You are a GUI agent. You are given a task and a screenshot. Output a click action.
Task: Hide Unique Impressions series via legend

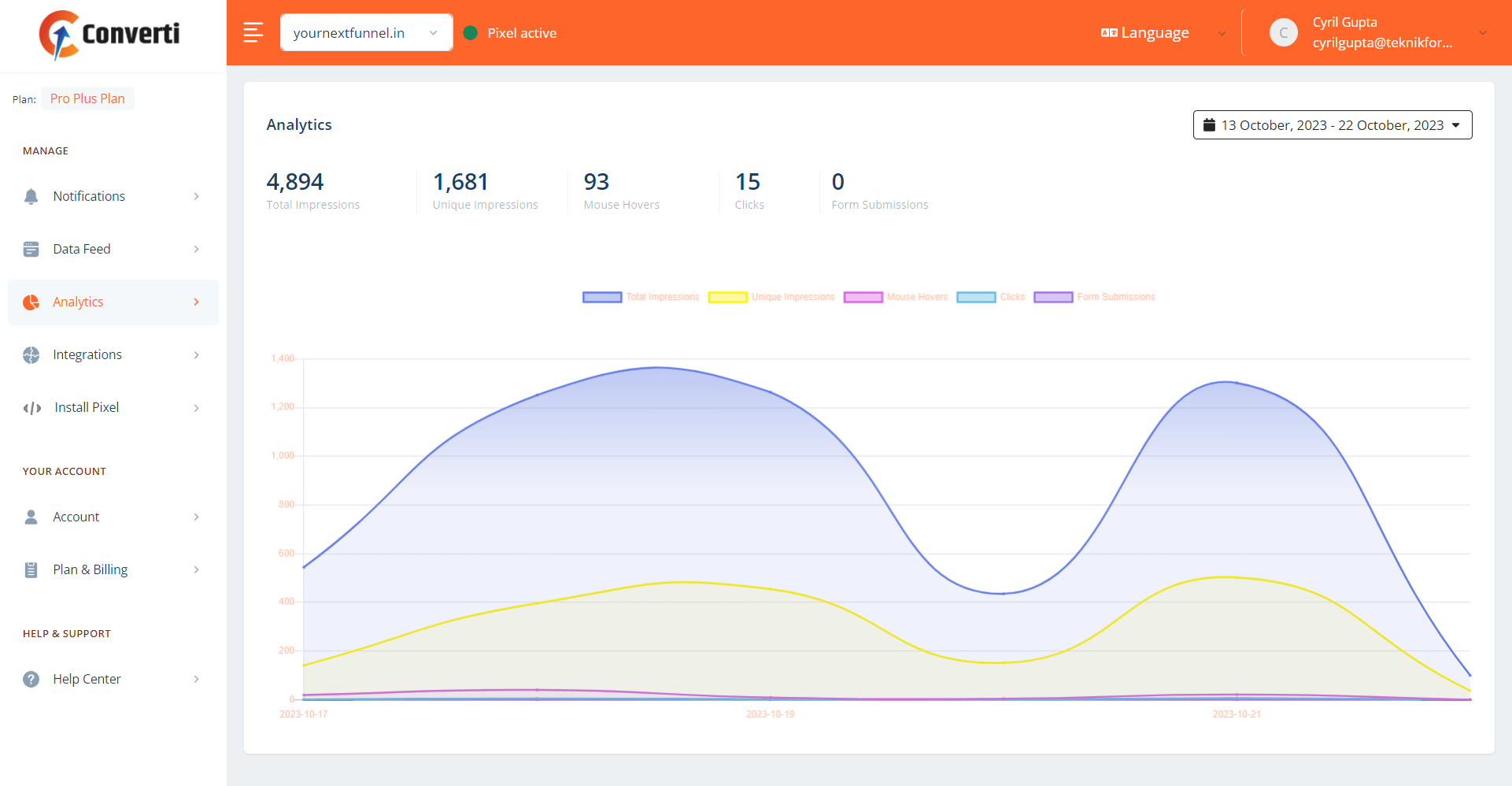click(x=771, y=297)
